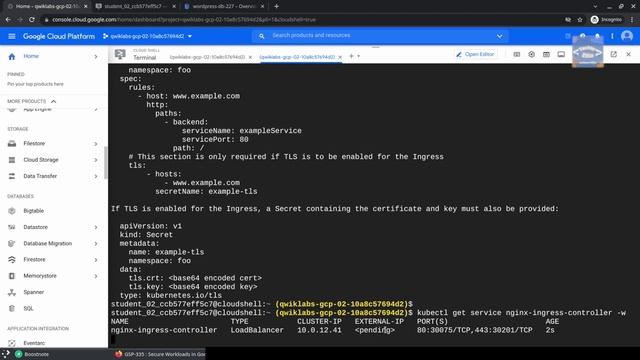Open the console more options menu
This screenshot has width=640, height=360.
click(612, 36)
